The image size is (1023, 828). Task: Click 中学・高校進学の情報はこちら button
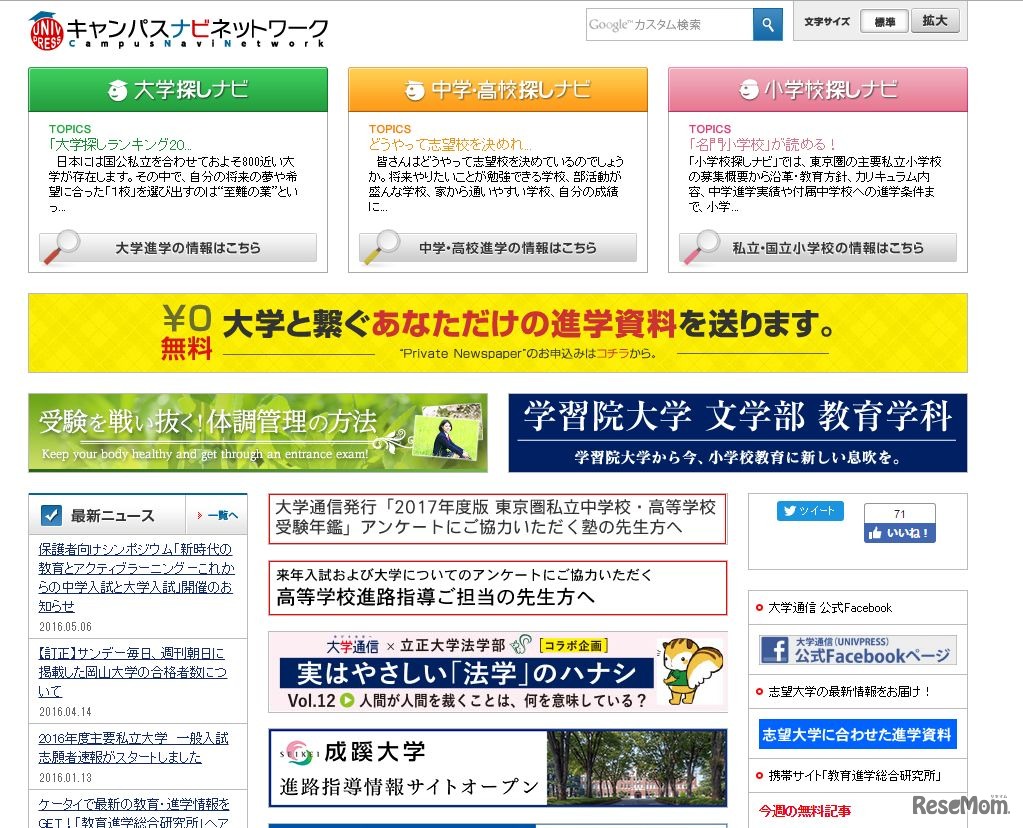coord(498,248)
